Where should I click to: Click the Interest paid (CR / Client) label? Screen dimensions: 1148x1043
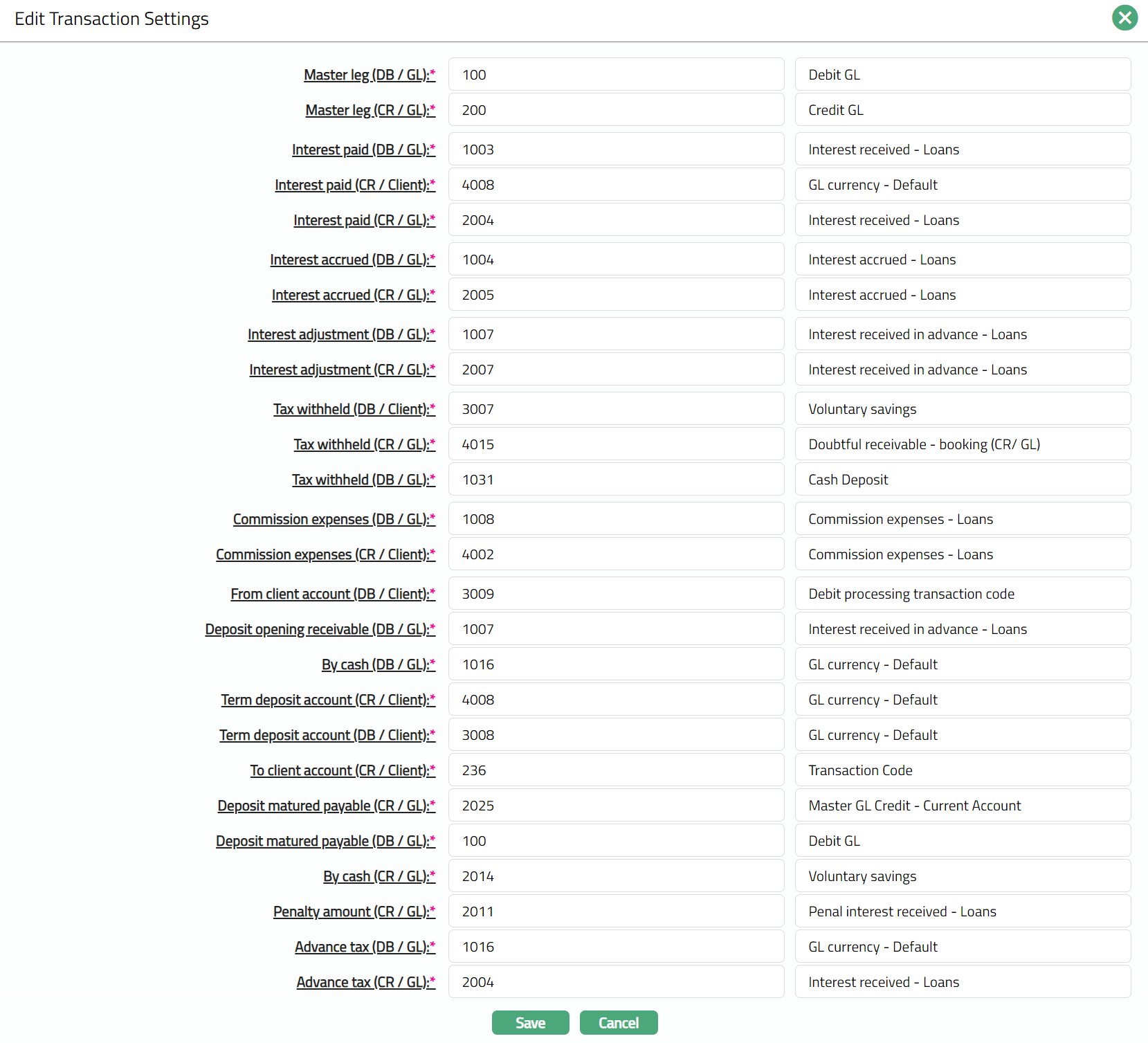click(x=354, y=185)
